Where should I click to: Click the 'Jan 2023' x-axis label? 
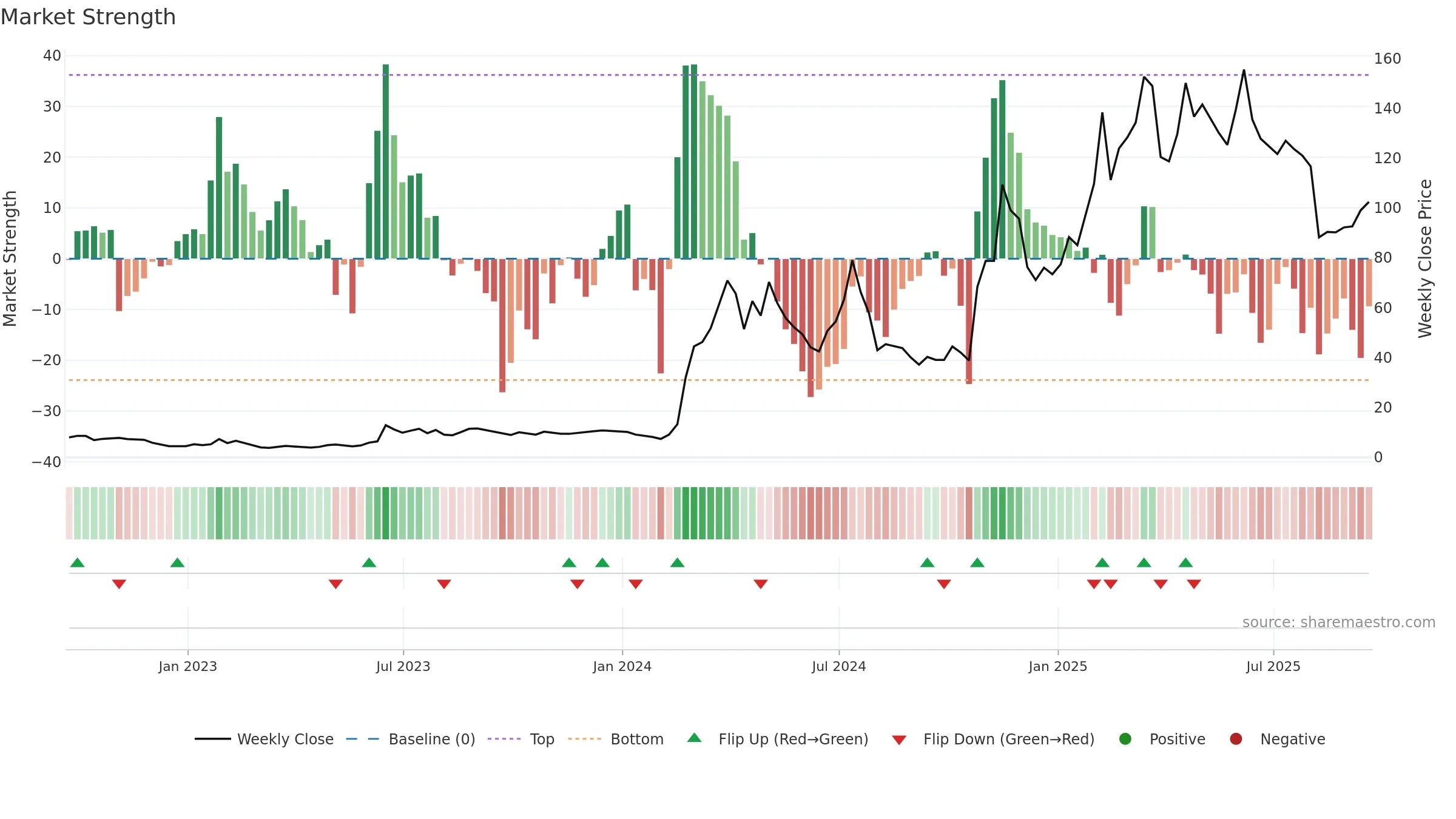coord(187,666)
